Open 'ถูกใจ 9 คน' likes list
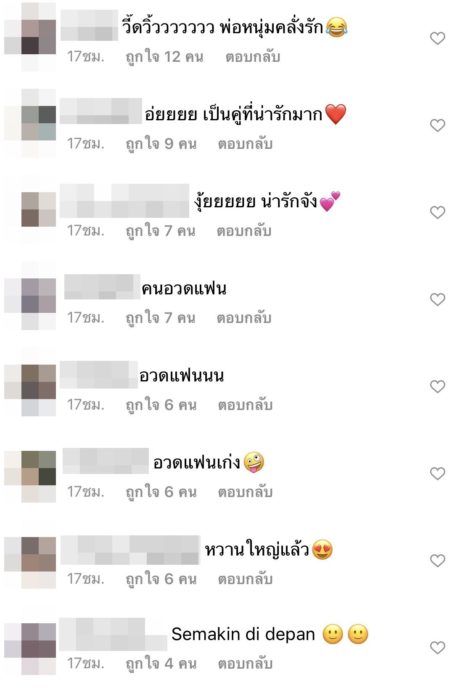The width and height of the screenshot is (473, 696). point(161,144)
